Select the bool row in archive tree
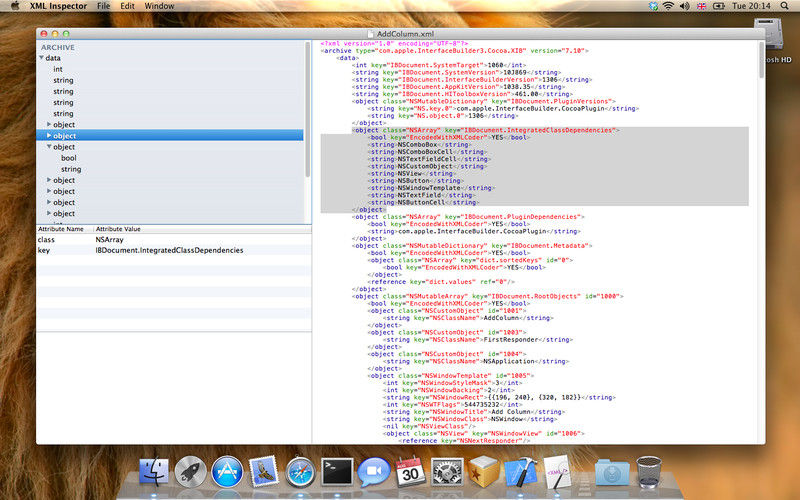The image size is (800, 500). pos(170,158)
